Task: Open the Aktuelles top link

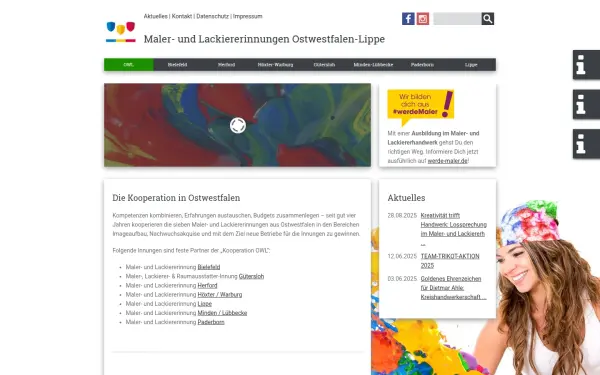Action: pyautogui.click(x=155, y=16)
